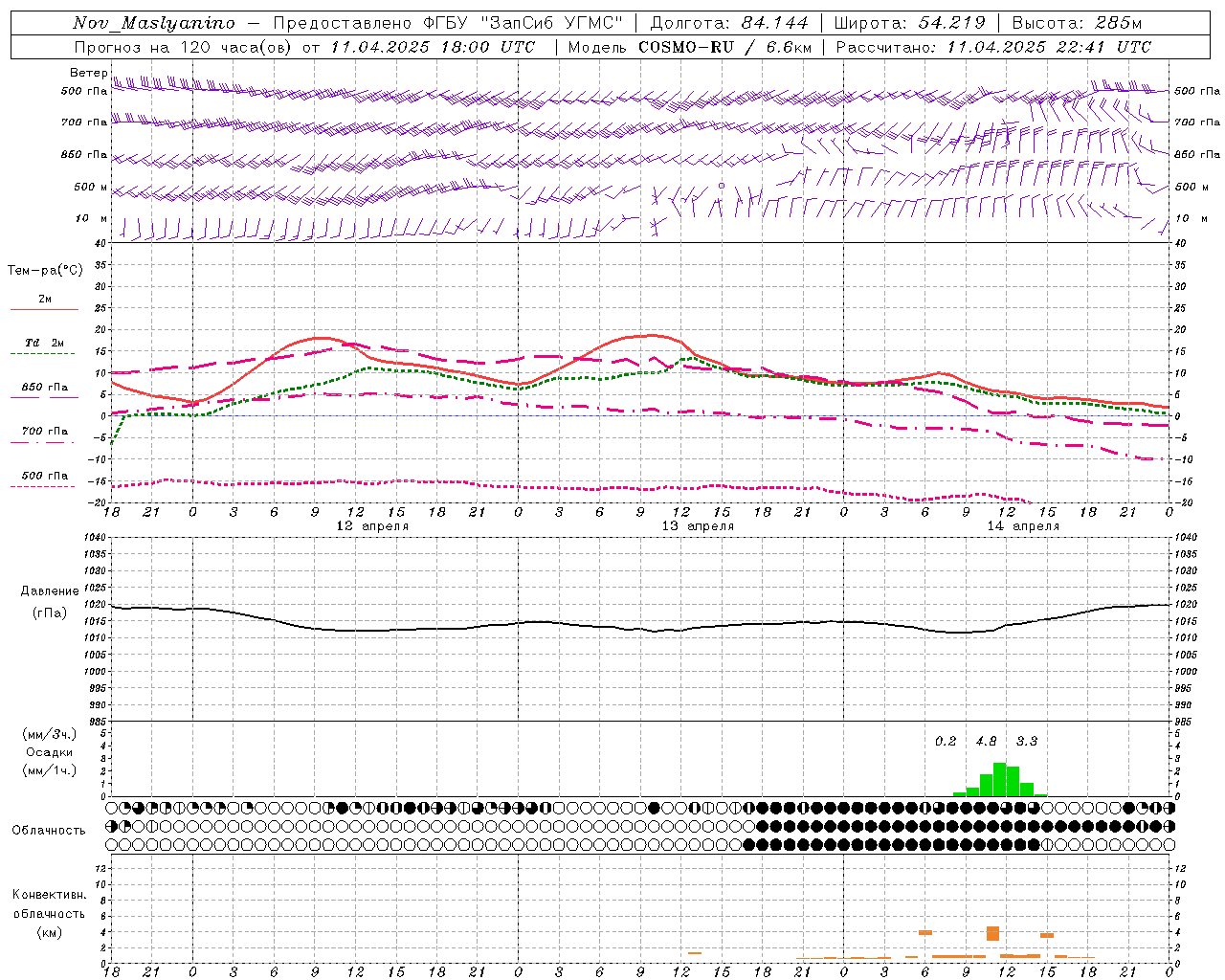The height and width of the screenshot is (980, 1225).
Task: Click the '14 апреля' date label
Action: coord(1024,526)
